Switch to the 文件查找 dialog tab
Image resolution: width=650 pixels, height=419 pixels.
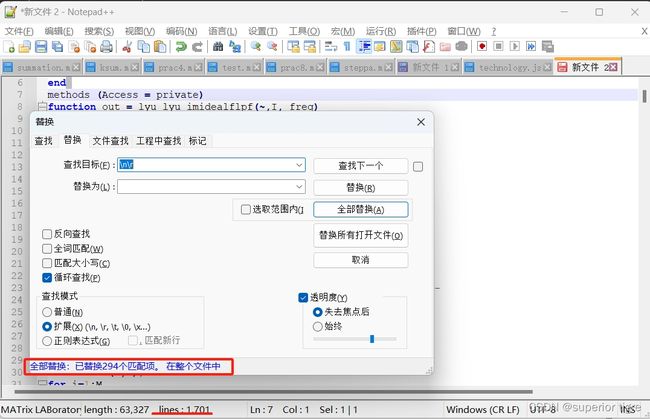point(110,141)
